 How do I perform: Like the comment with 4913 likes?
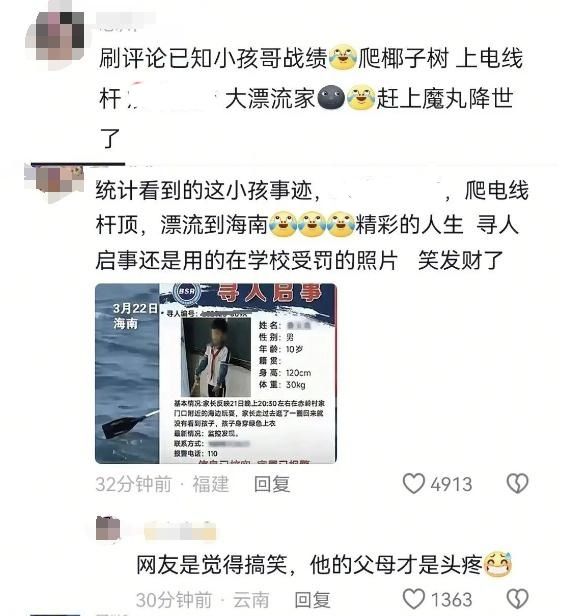click(414, 483)
